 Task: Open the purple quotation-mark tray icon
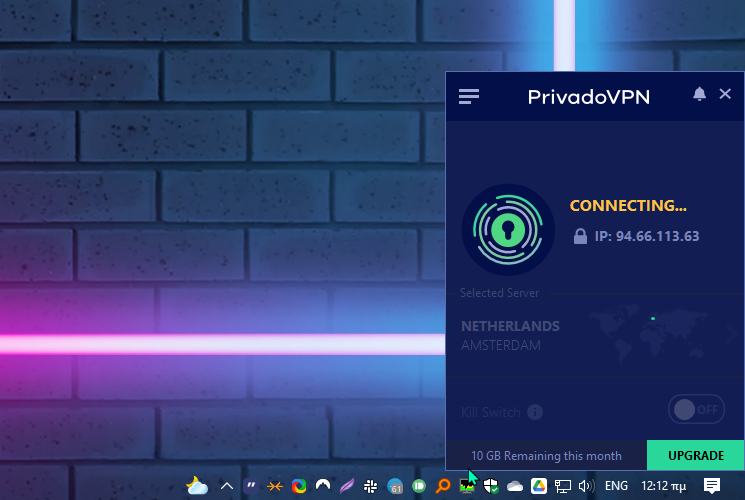coord(251,486)
